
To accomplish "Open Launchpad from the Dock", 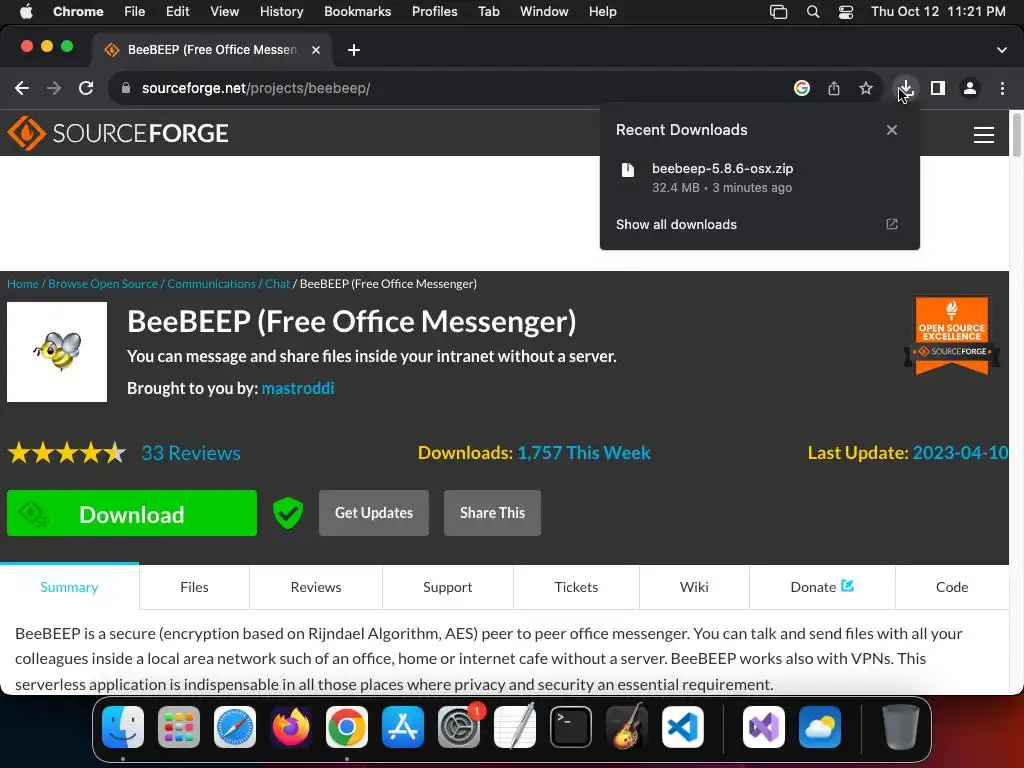I will click(x=179, y=727).
